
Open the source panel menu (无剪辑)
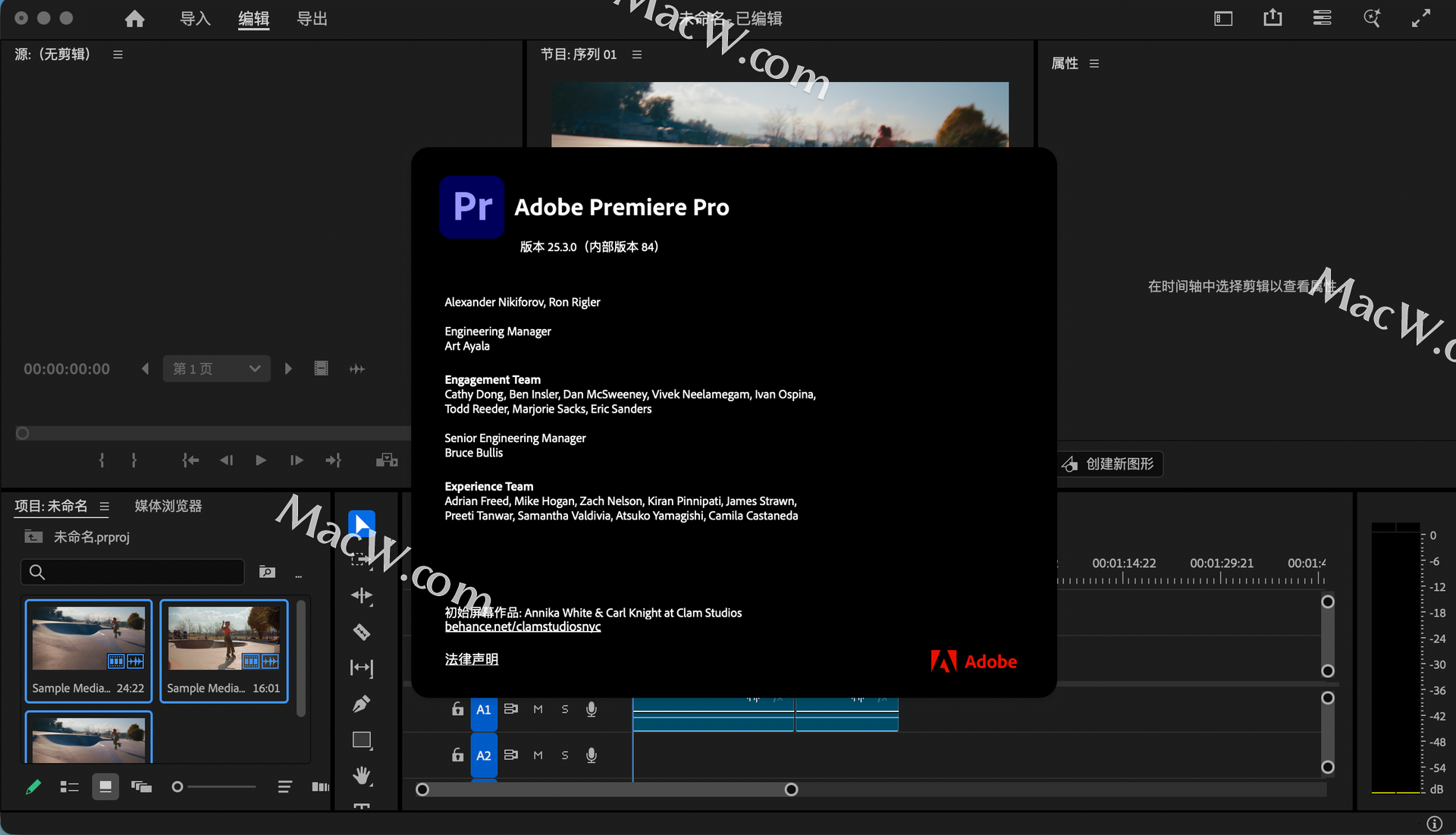point(118,55)
